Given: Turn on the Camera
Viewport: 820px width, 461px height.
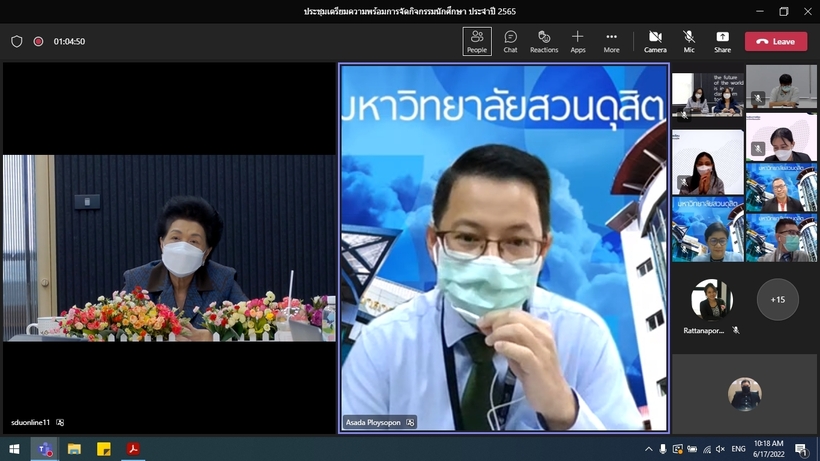Looking at the screenshot, I should click(655, 41).
